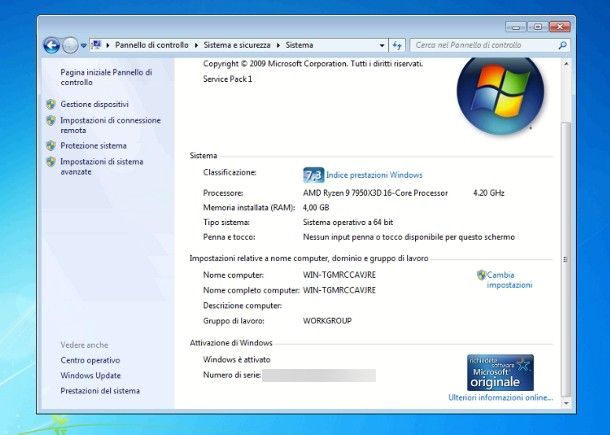Open 'Gestione dispositivi' link

95,104
